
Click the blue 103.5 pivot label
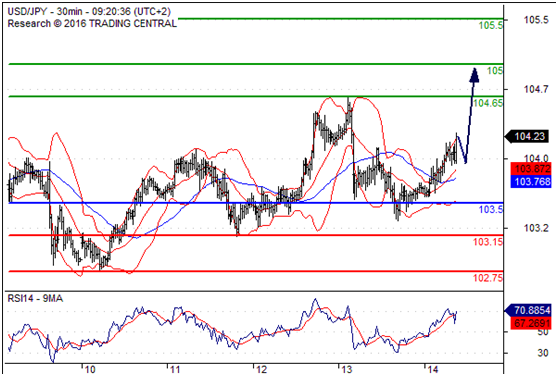click(491, 210)
